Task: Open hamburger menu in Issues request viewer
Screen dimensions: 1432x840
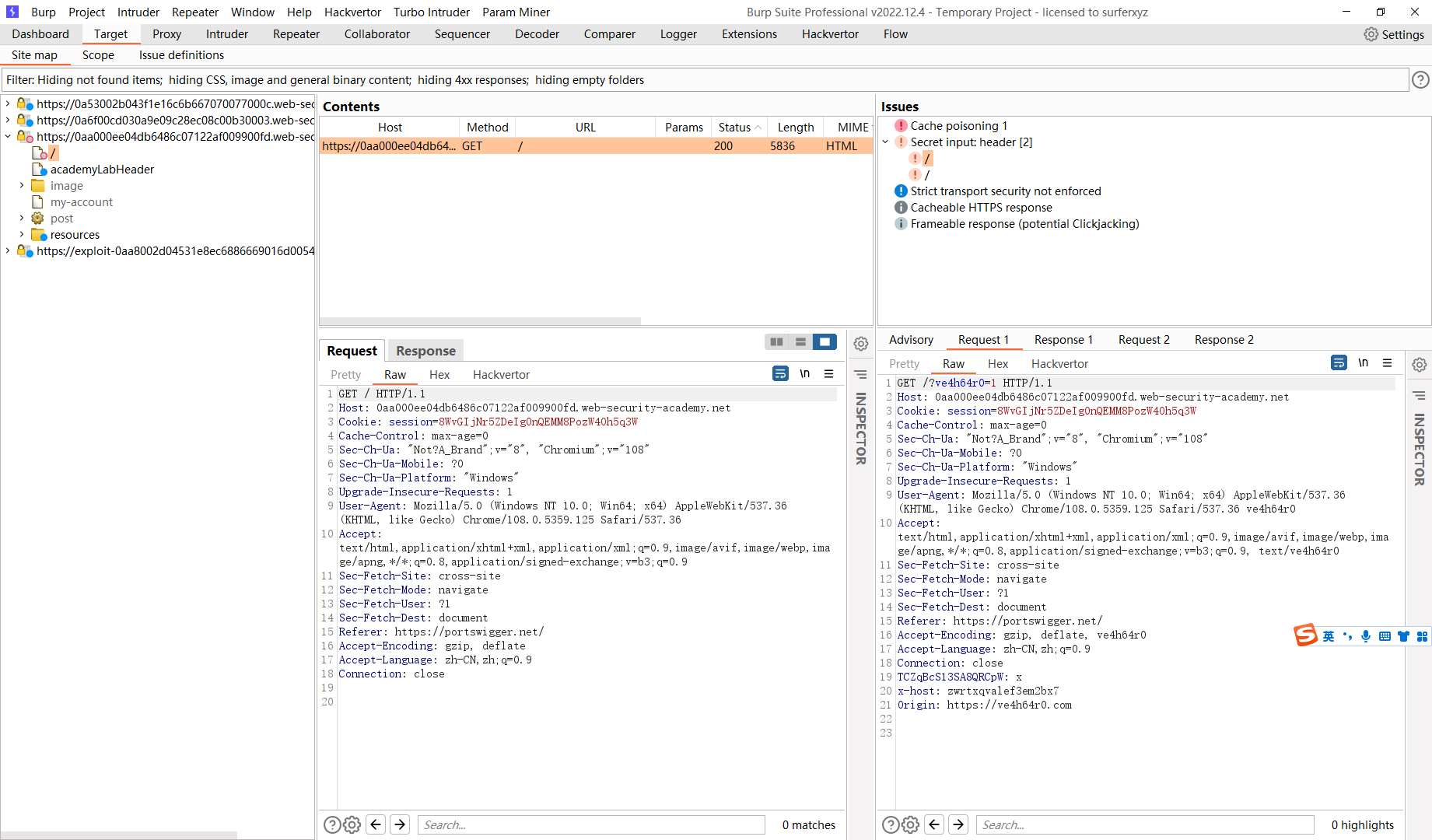Action: click(1387, 363)
